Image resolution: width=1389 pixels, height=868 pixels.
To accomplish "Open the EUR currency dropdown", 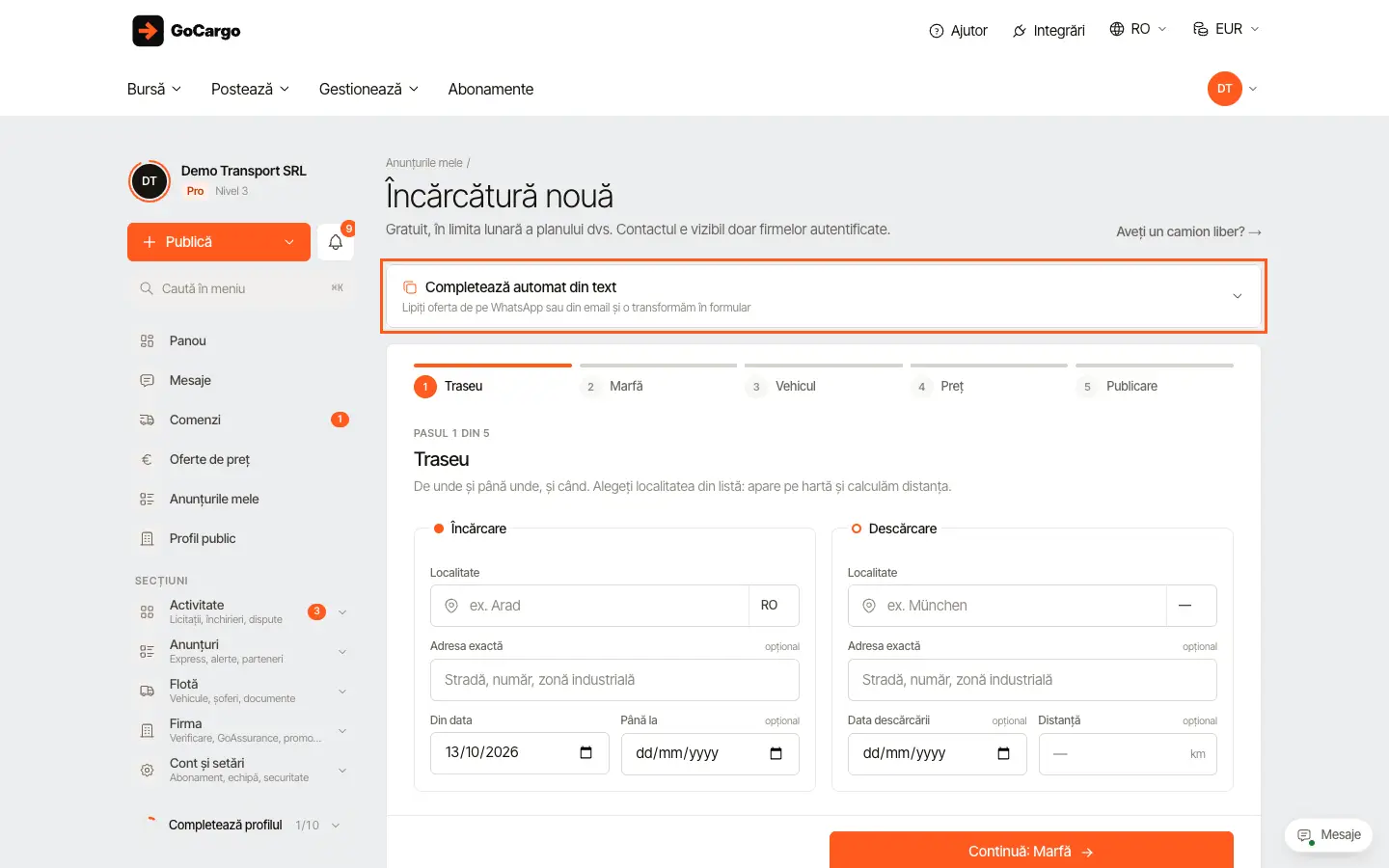I will pos(1227,29).
